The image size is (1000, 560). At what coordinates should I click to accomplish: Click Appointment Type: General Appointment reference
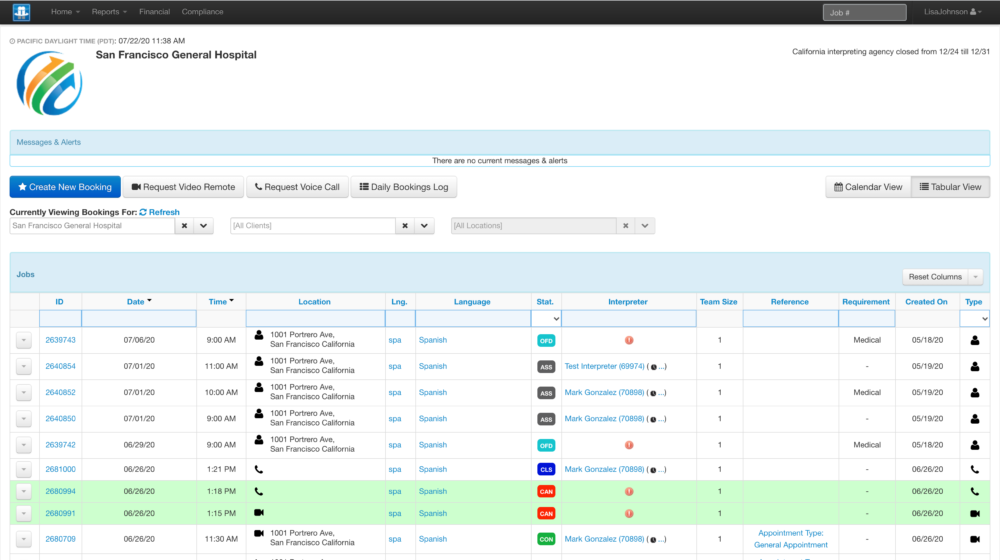790,539
